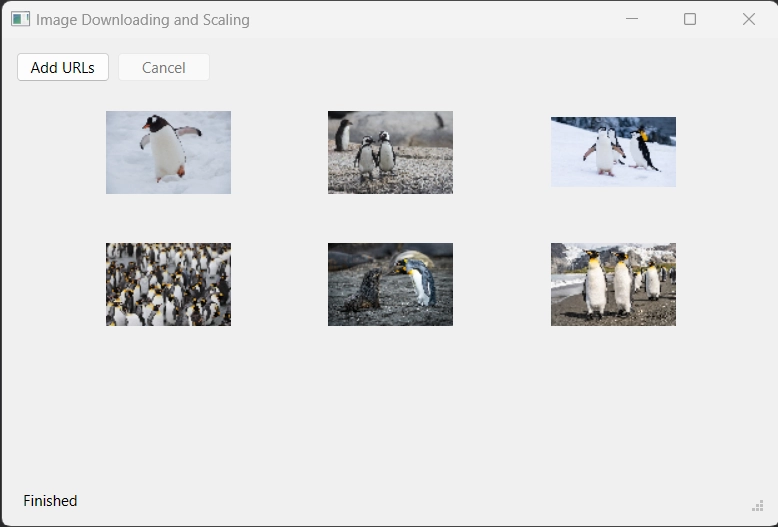This screenshot has height=527, width=778.
Task: Click the status bar area right of Finished
Action: coord(400,501)
